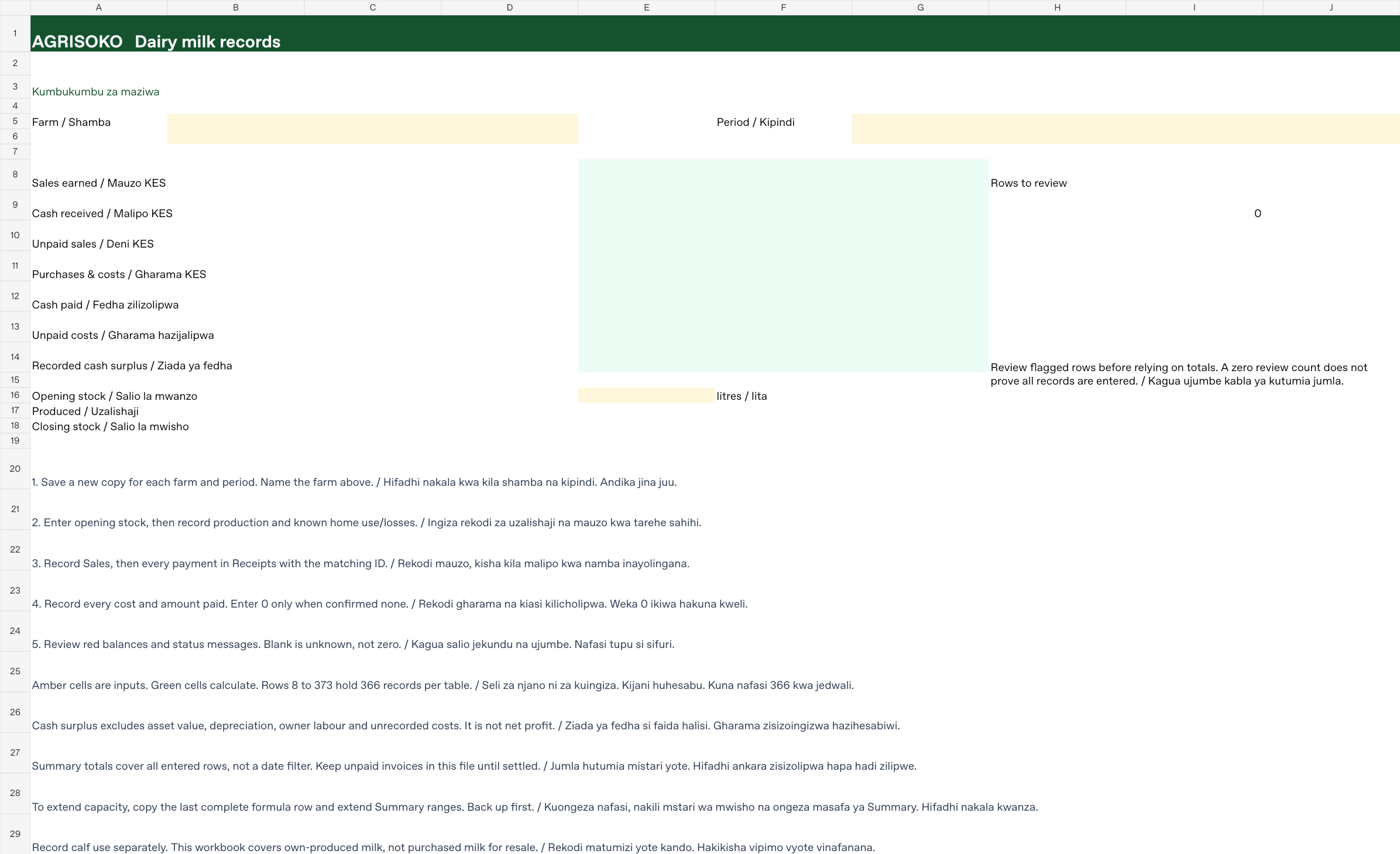Click the rows to review count '0'
This screenshot has height=854, width=1400.
[1258, 214]
